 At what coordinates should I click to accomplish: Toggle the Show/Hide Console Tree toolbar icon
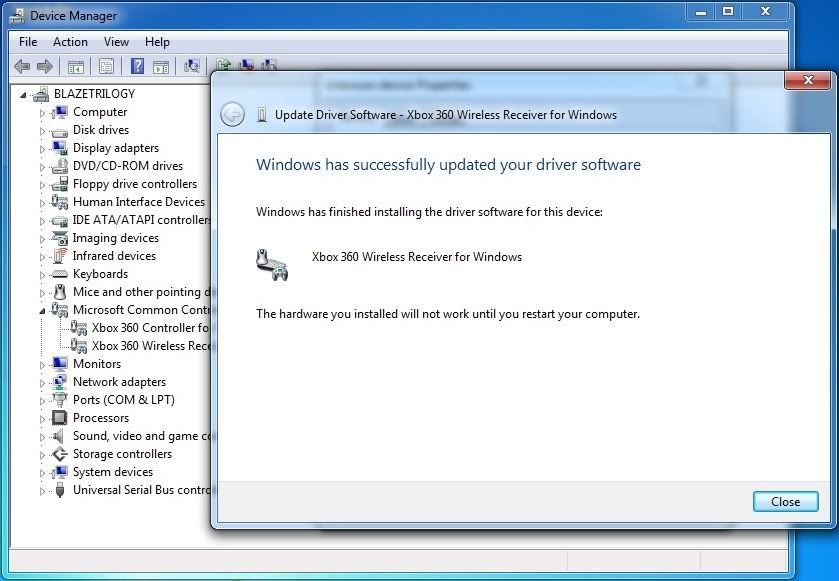click(76, 66)
